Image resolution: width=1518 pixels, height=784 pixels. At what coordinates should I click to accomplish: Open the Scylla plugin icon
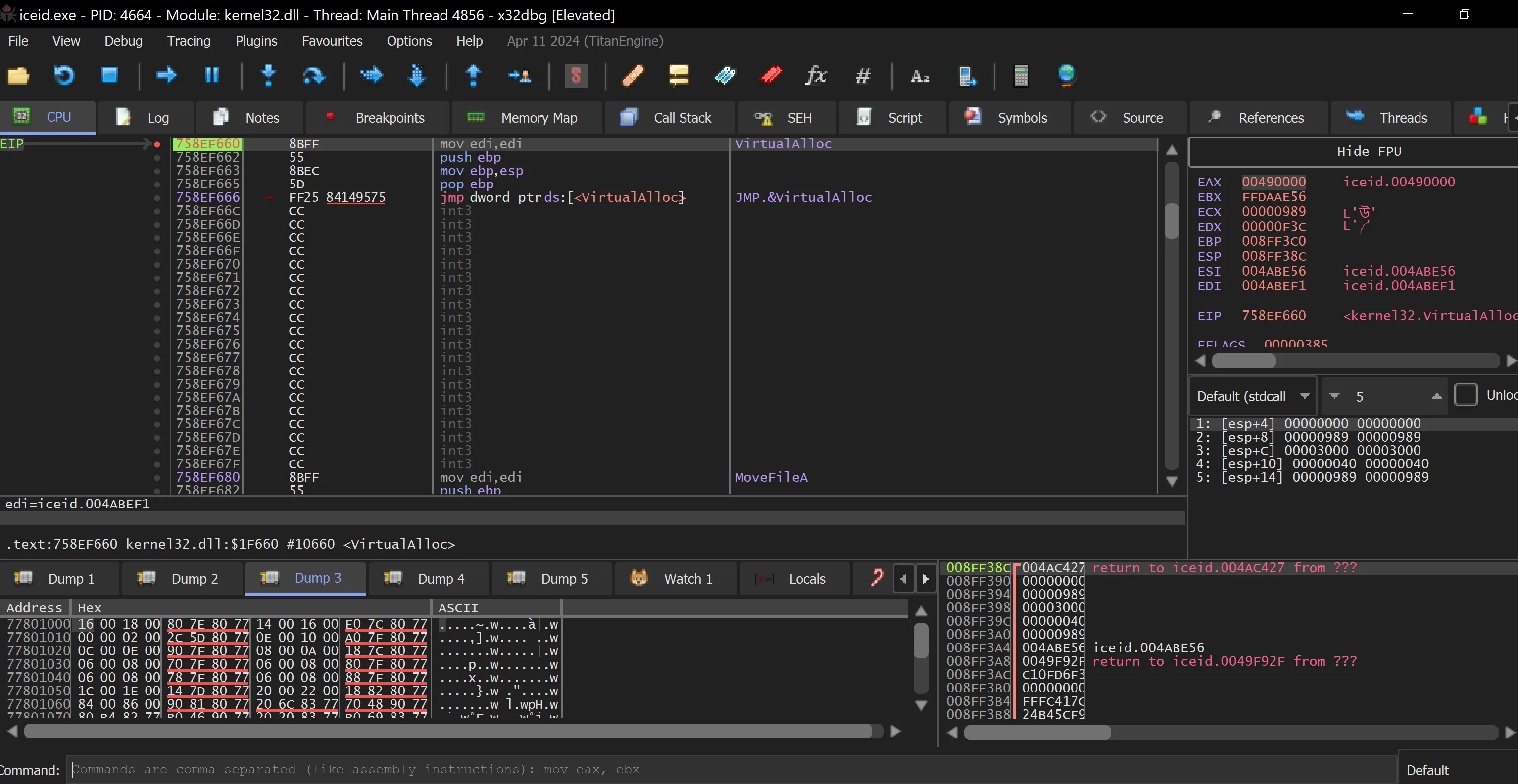tap(576, 75)
